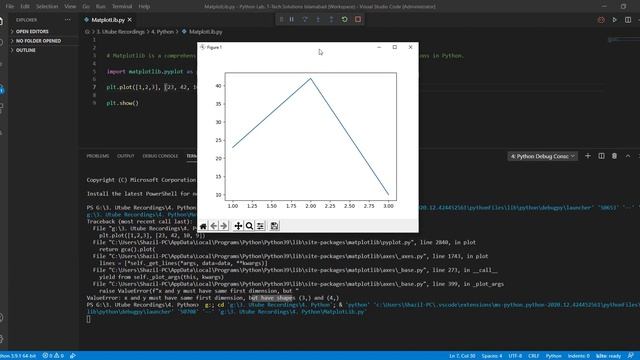Switch to the Output panel tab
The image size is (640, 360).
[x=125, y=156]
